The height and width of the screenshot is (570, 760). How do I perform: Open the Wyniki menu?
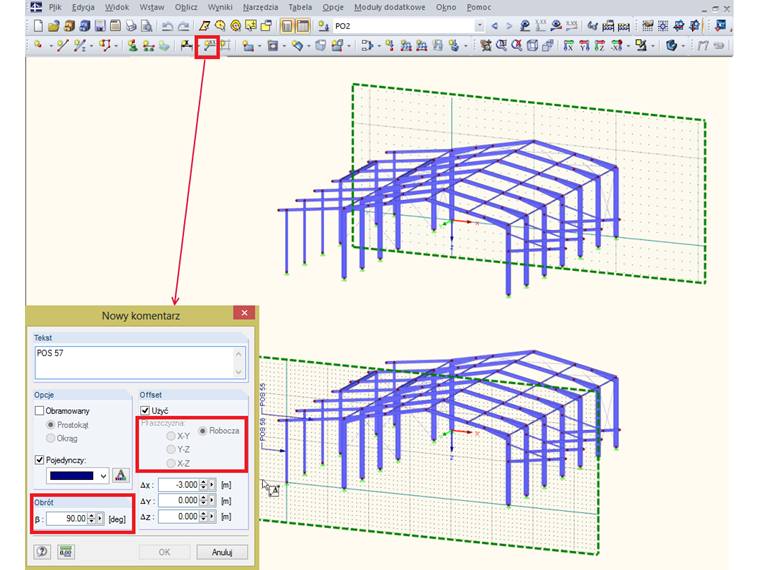220,7
